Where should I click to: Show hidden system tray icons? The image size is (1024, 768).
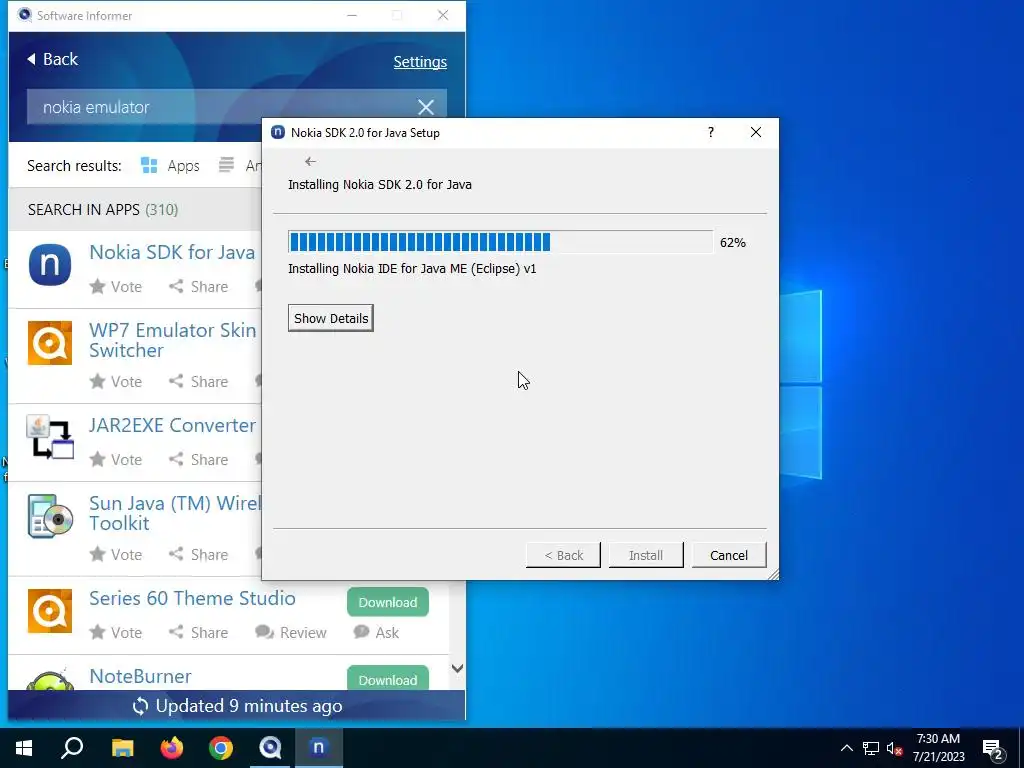pyautogui.click(x=846, y=748)
